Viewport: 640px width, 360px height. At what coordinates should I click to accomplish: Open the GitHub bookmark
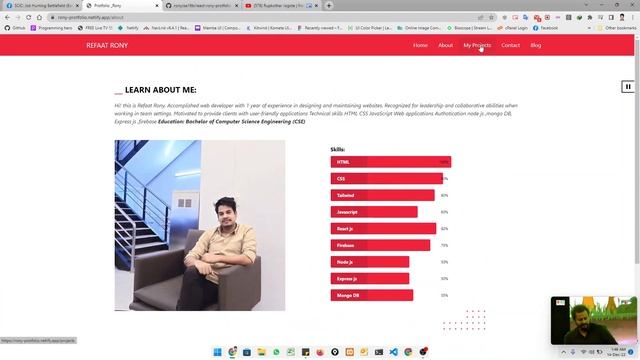point(15,28)
